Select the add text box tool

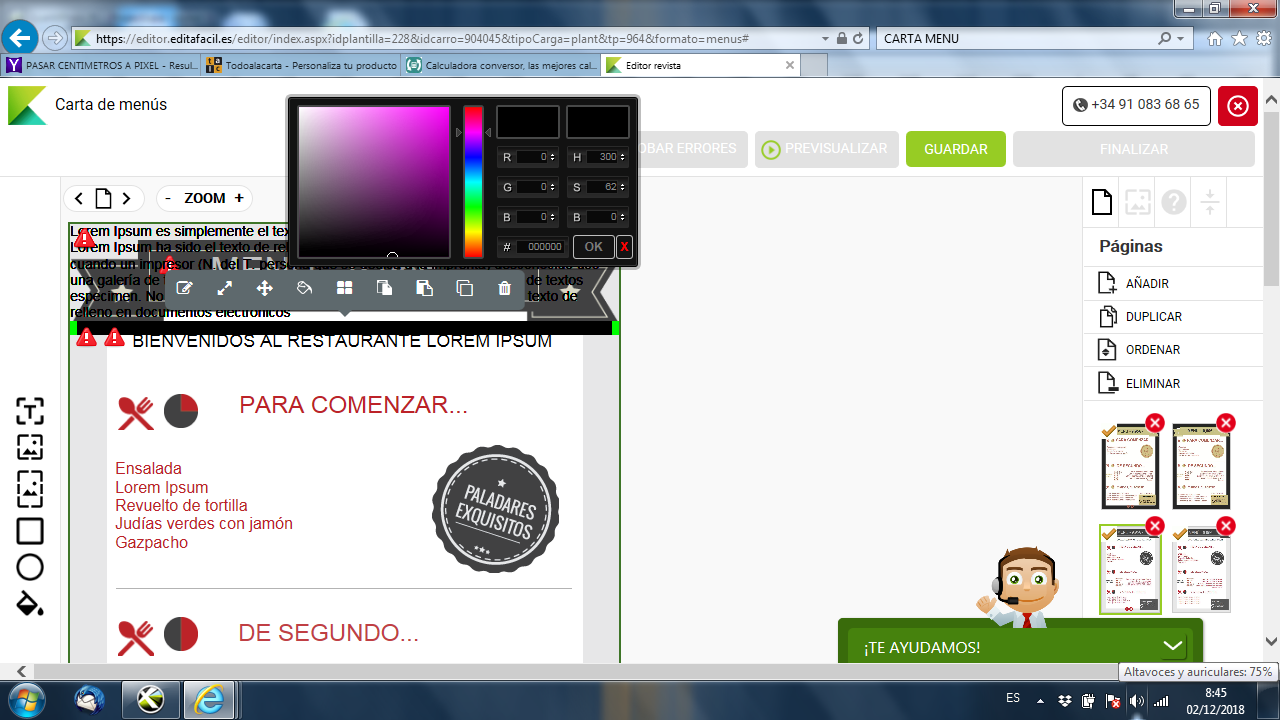(x=30, y=411)
